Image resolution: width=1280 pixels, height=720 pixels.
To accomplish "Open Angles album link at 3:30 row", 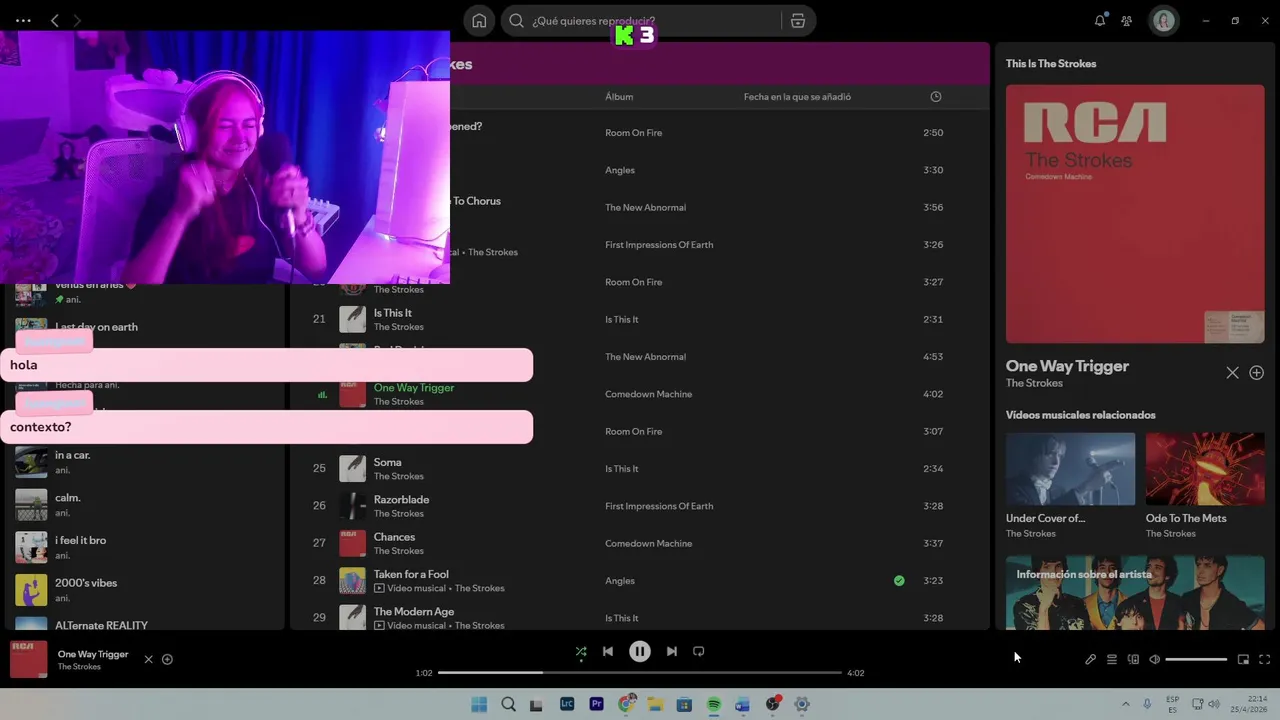I will pos(620,170).
